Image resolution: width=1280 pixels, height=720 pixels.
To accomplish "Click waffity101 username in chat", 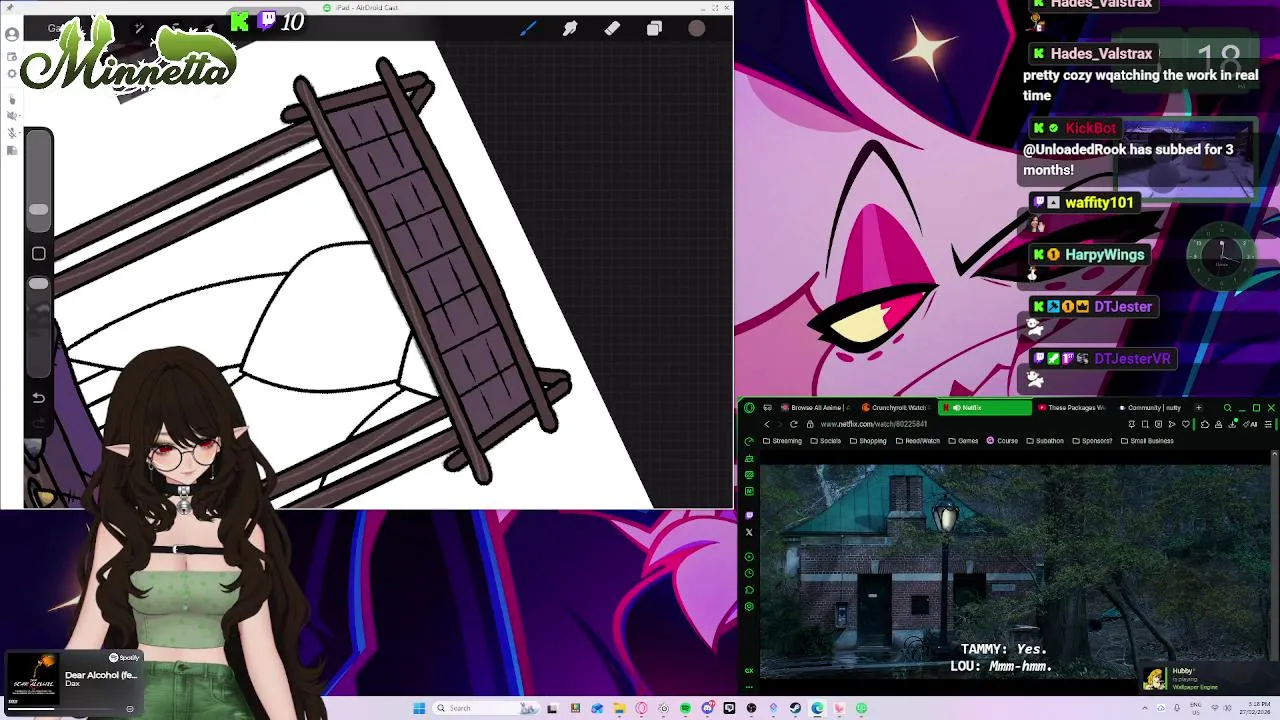I will (x=1099, y=202).
